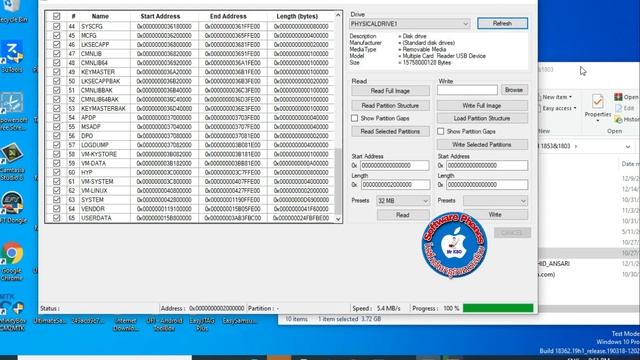The image size is (640, 360).
Task: Click the Write button below presets
Action: [x=495, y=215]
